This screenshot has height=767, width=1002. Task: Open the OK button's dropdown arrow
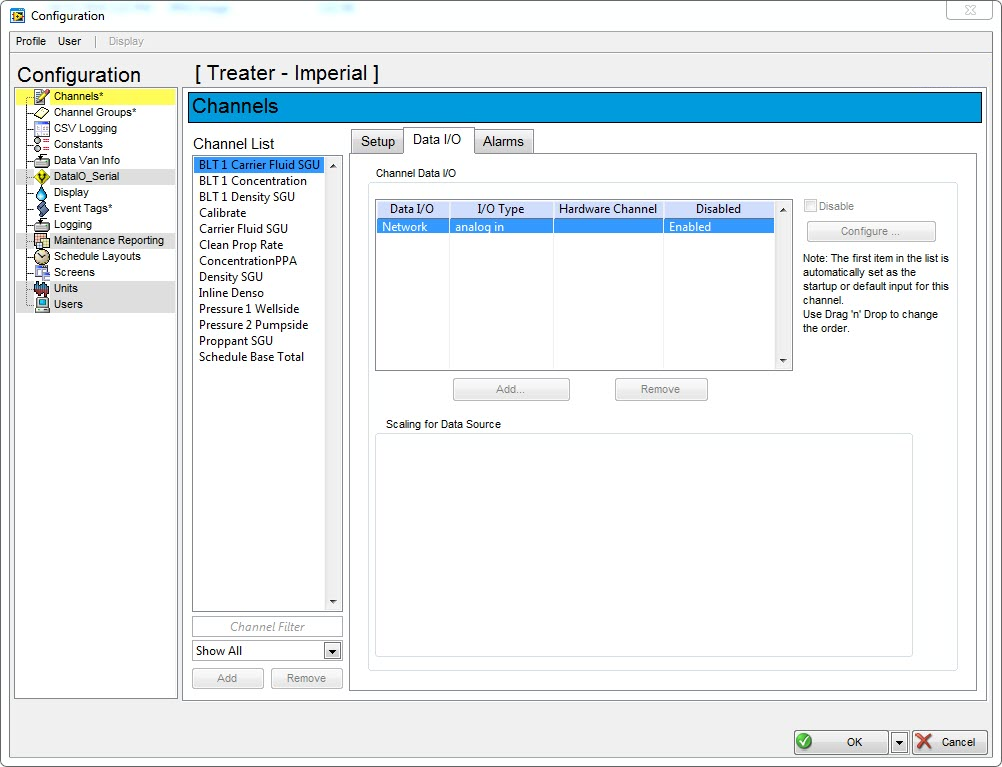coord(898,742)
